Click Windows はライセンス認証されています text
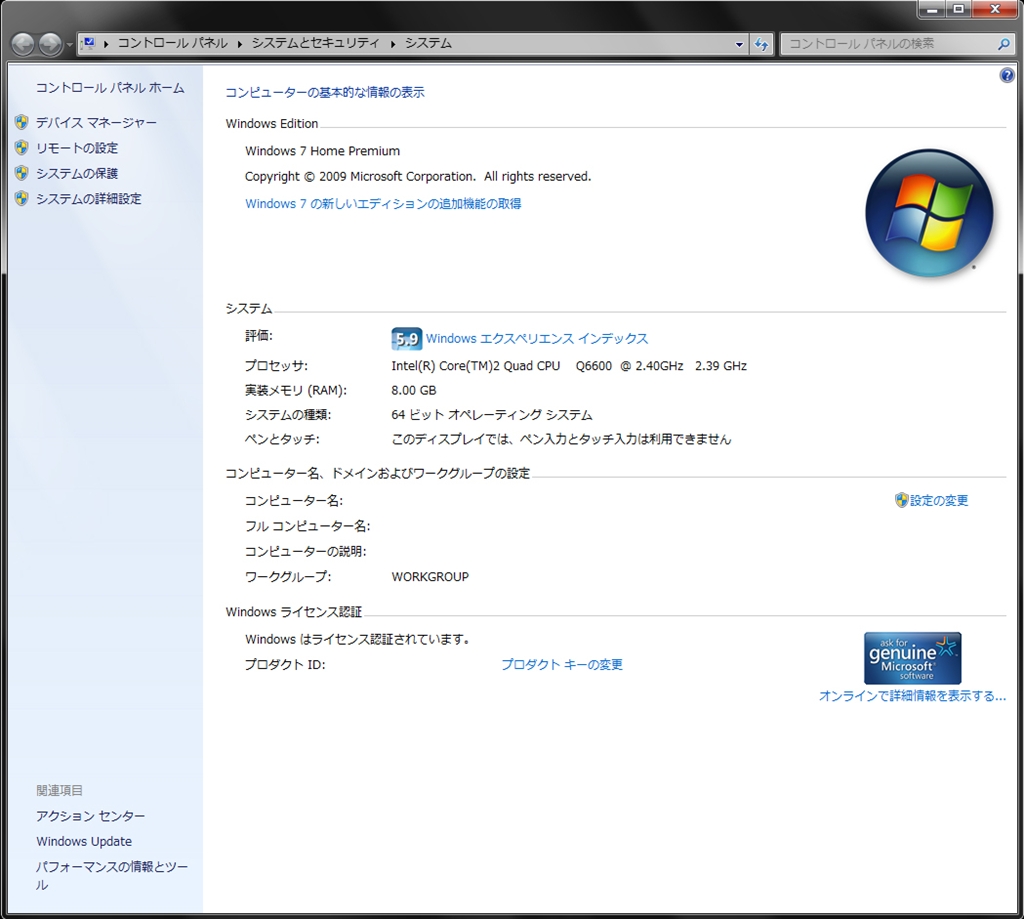 [x=358, y=640]
